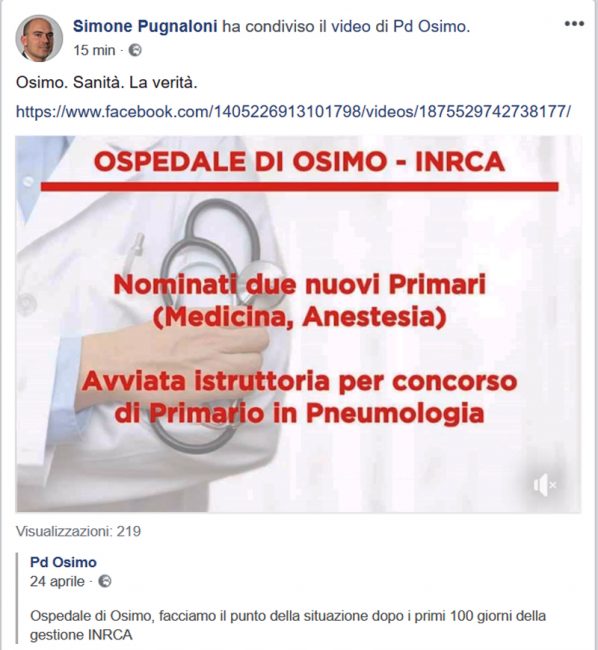Screen dimensions: 598x650
Task: Open the 15 min timestamp link
Action: (94, 51)
